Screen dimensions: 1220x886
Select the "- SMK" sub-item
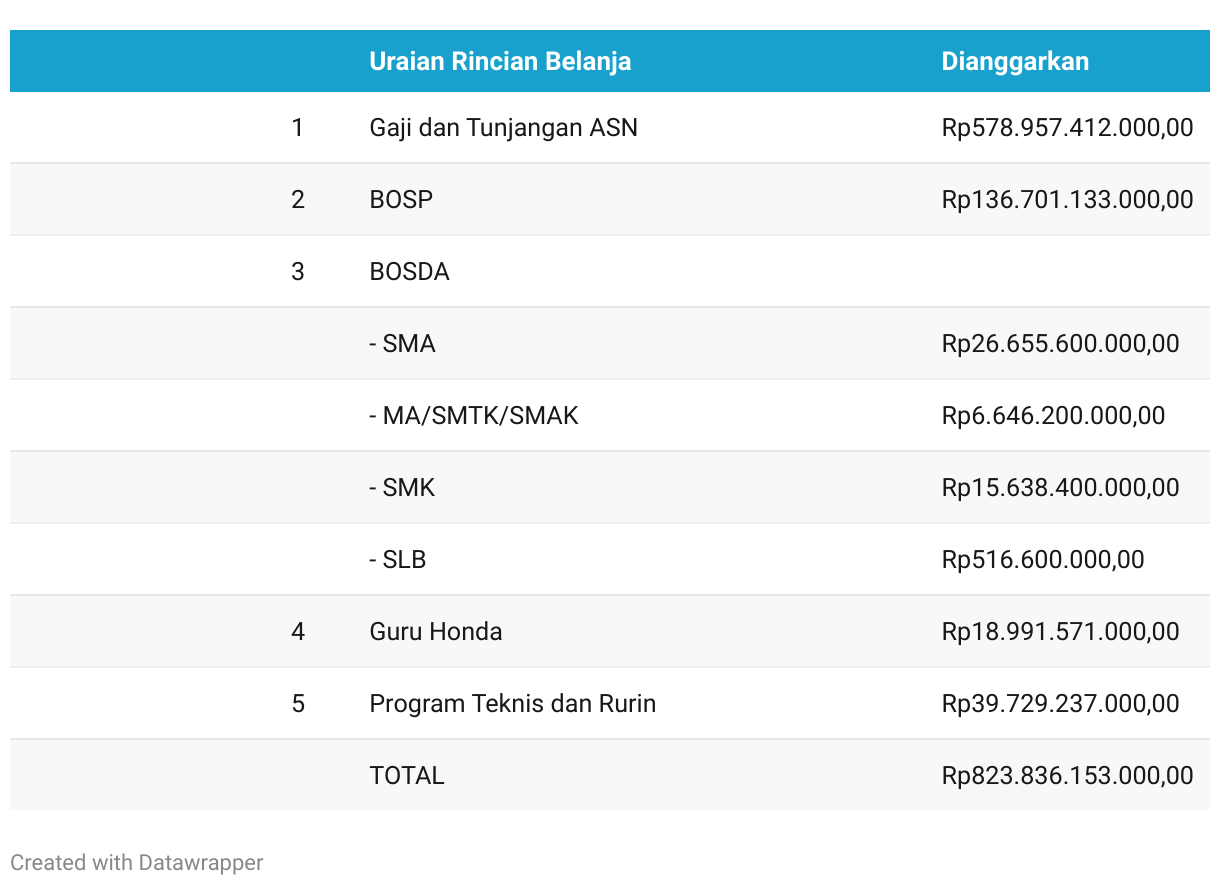click(402, 488)
